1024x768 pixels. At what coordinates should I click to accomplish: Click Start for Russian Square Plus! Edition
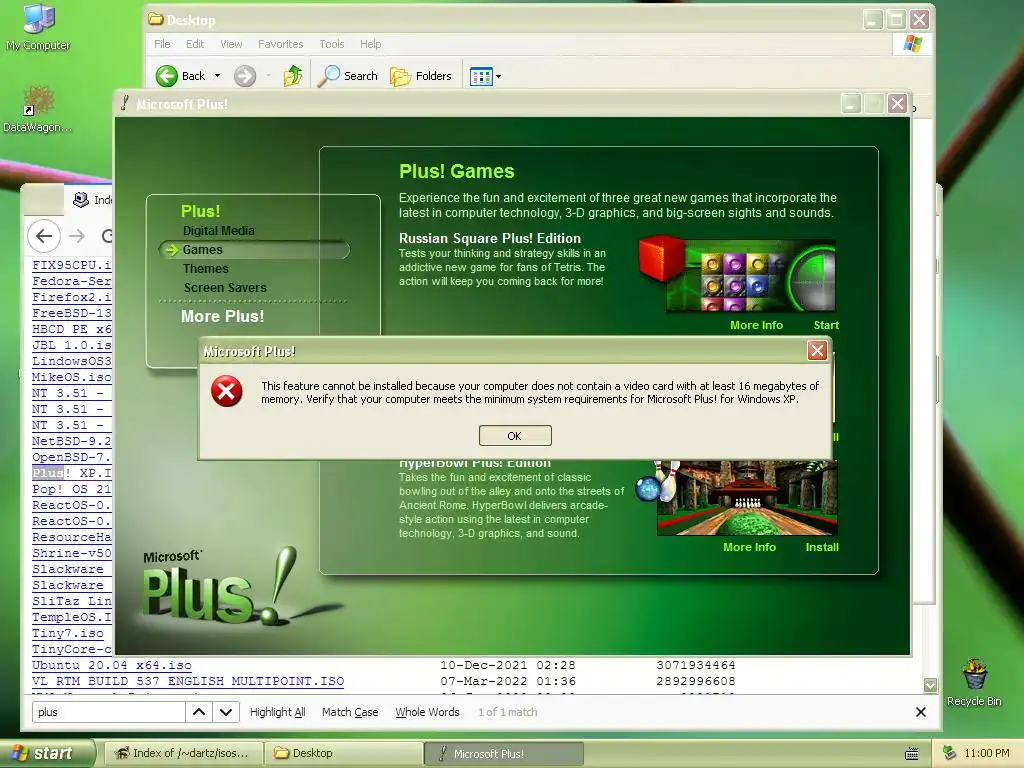coord(826,325)
